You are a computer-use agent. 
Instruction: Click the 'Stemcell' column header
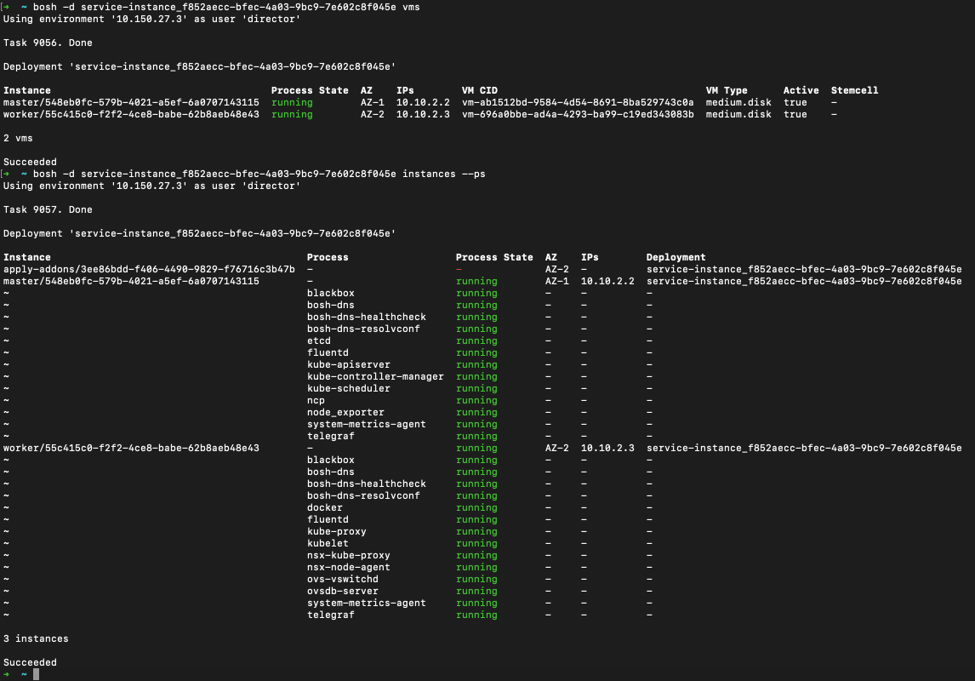[854, 90]
